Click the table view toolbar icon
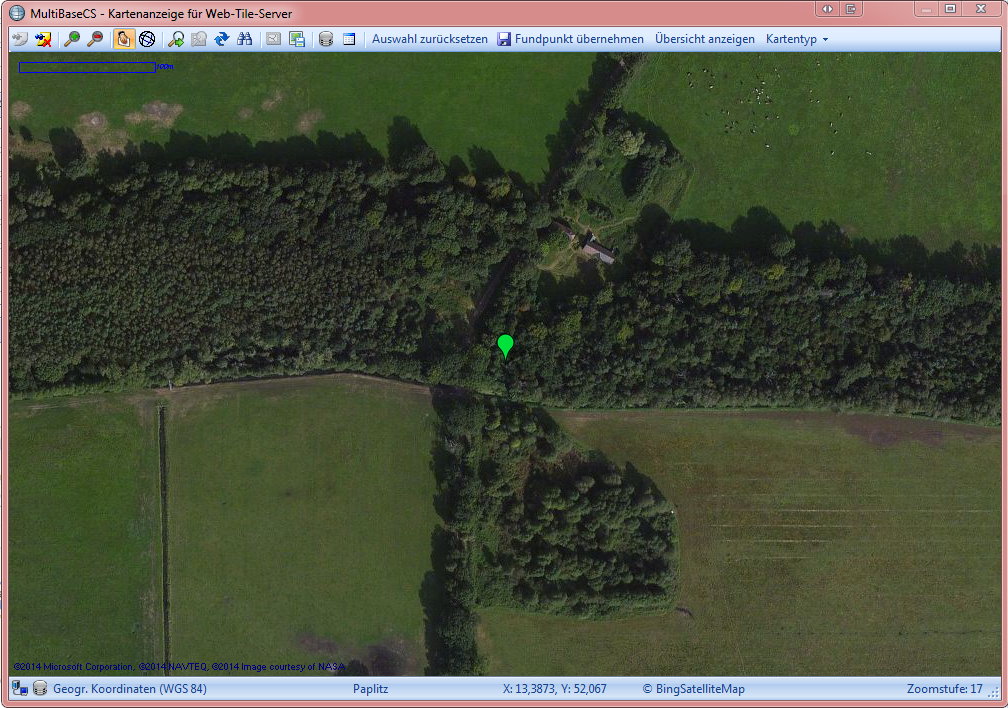 tap(349, 39)
